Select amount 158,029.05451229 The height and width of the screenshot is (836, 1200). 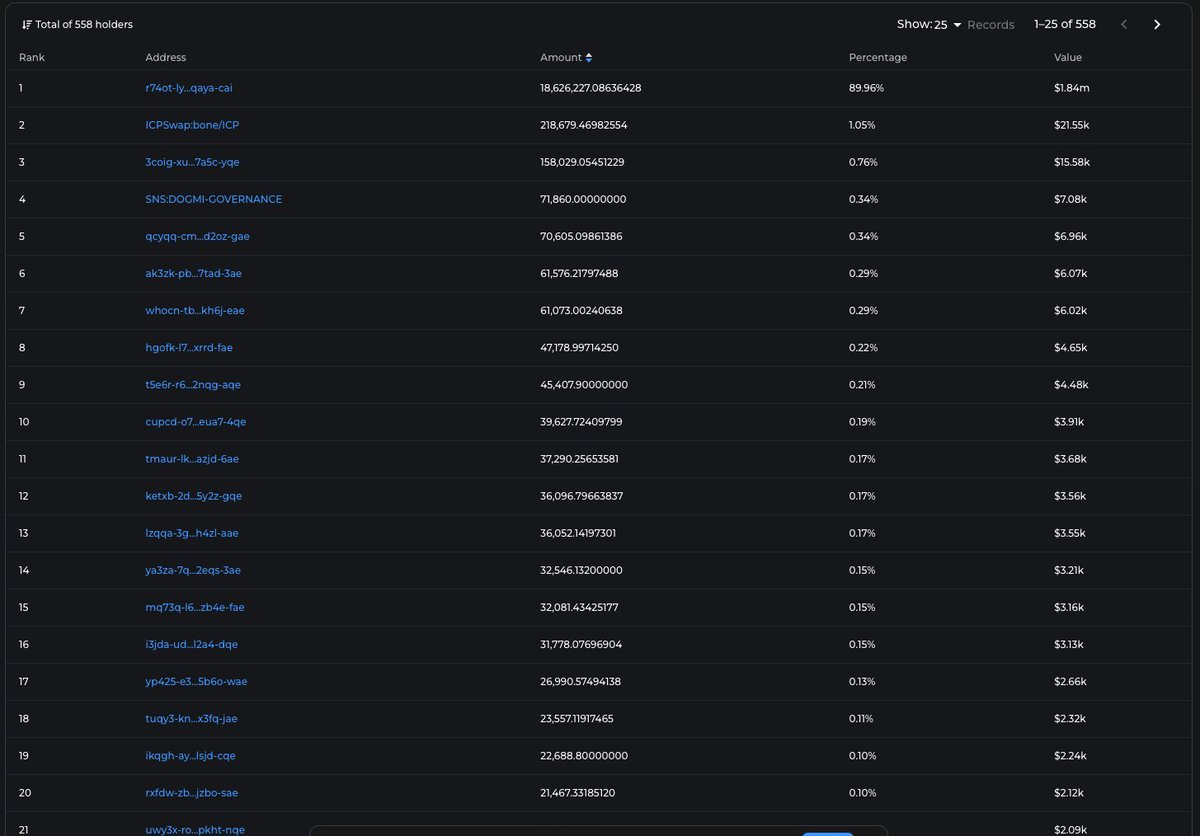click(x=583, y=162)
